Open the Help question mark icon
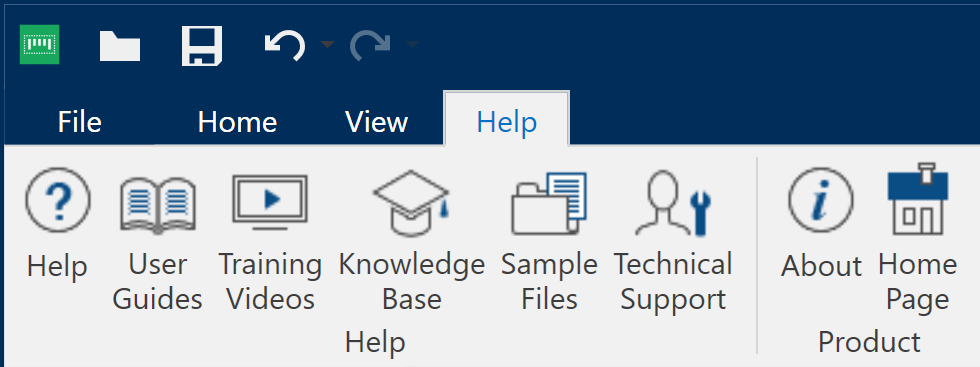 tap(58, 201)
